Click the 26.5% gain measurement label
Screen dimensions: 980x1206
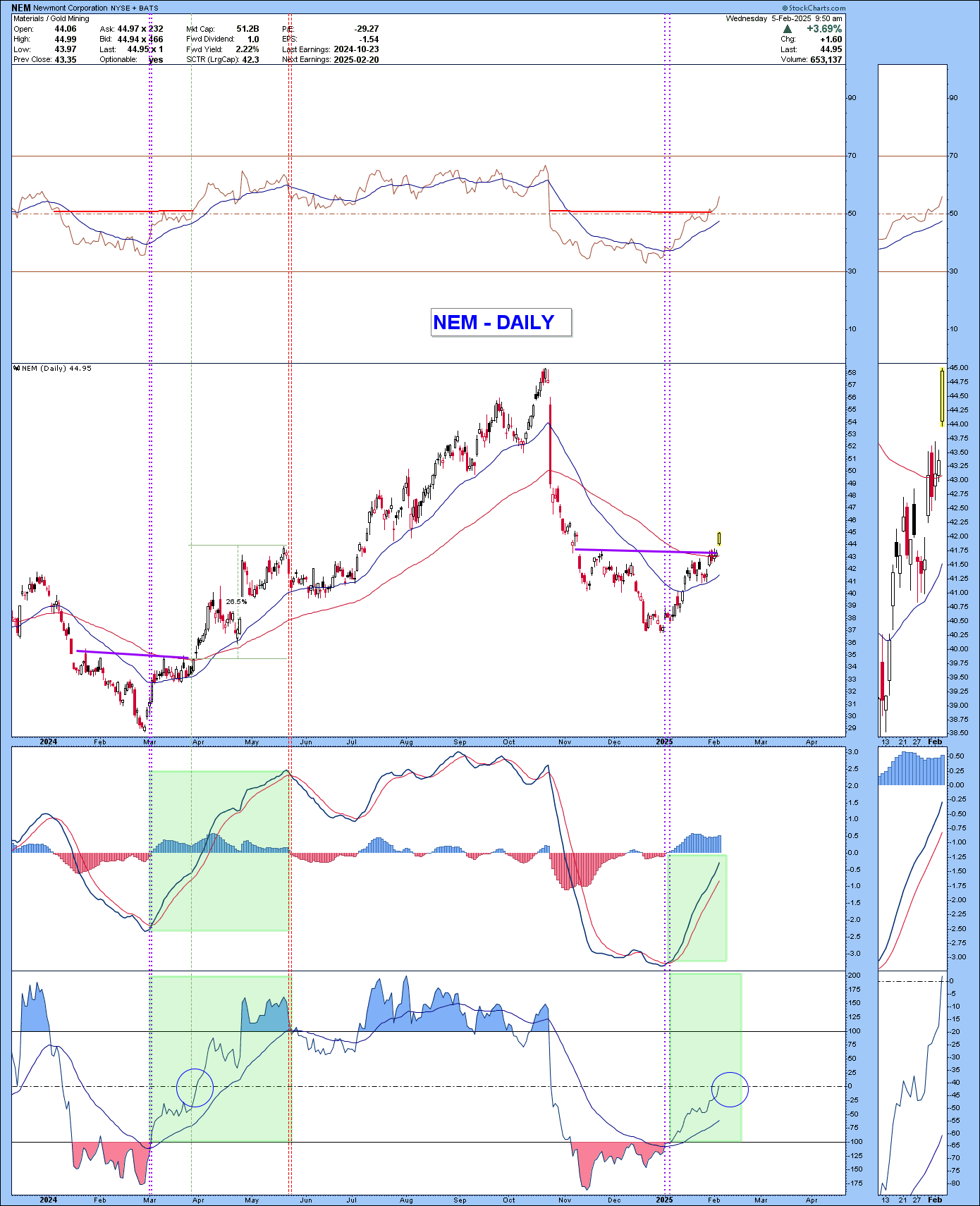[x=236, y=602]
